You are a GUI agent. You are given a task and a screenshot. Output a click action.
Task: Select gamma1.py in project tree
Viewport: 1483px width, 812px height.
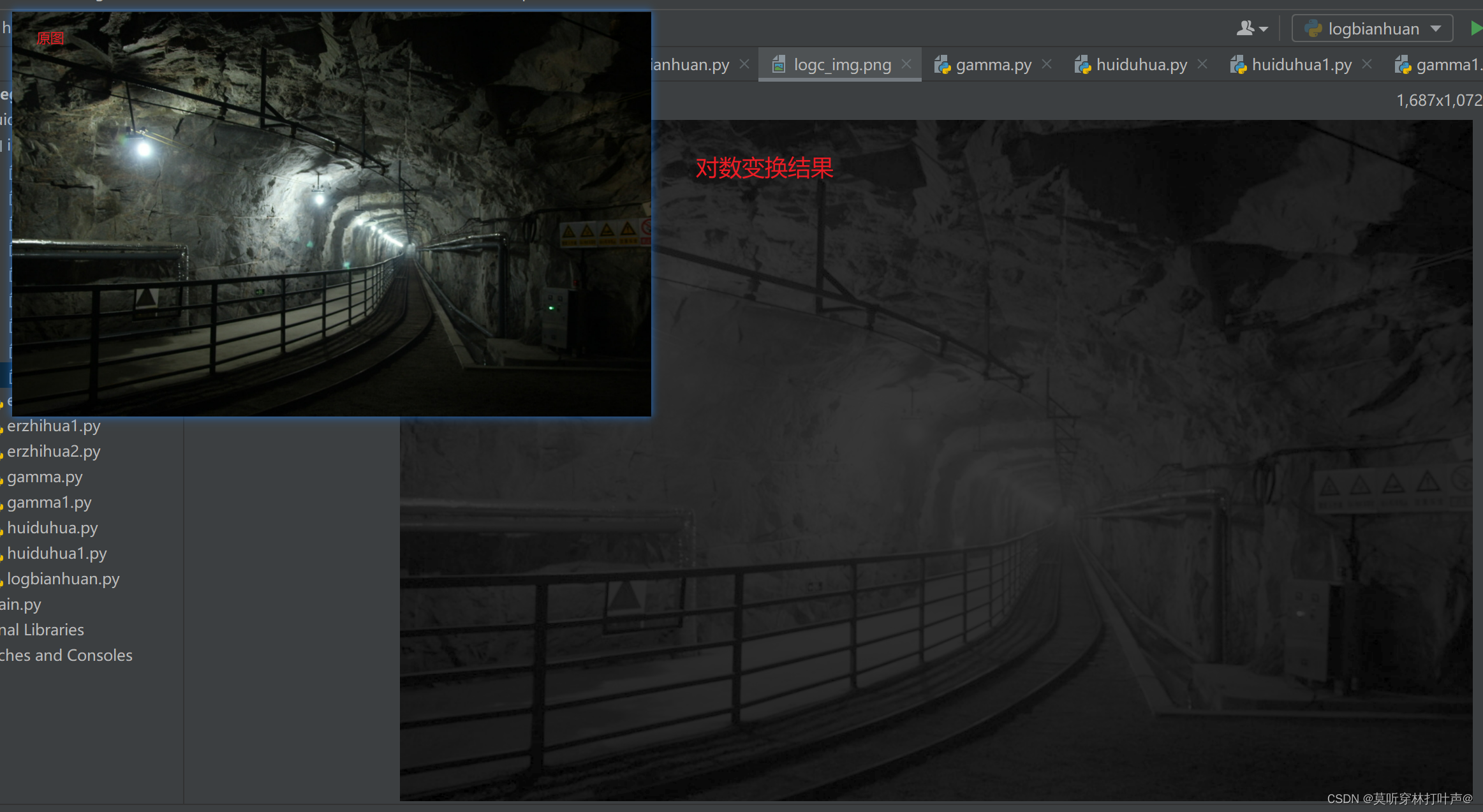(x=49, y=502)
